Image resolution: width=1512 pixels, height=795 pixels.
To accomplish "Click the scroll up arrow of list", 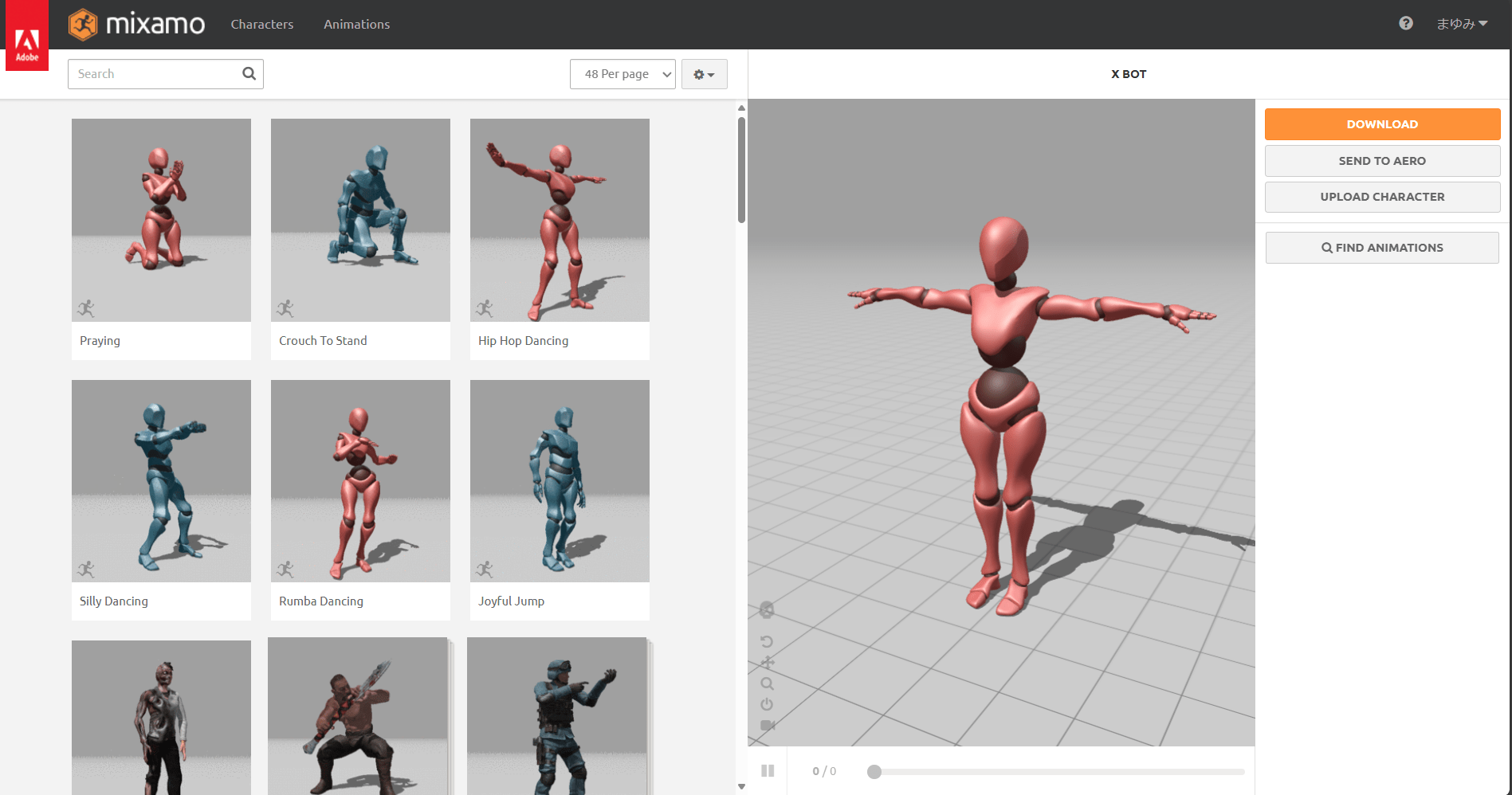I will pos(741,108).
